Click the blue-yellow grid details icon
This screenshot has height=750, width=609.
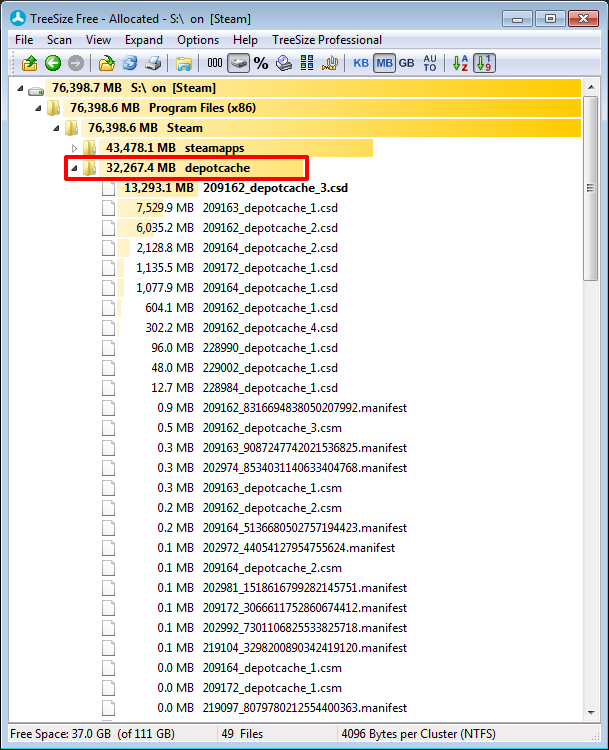click(x=307, y=63)
